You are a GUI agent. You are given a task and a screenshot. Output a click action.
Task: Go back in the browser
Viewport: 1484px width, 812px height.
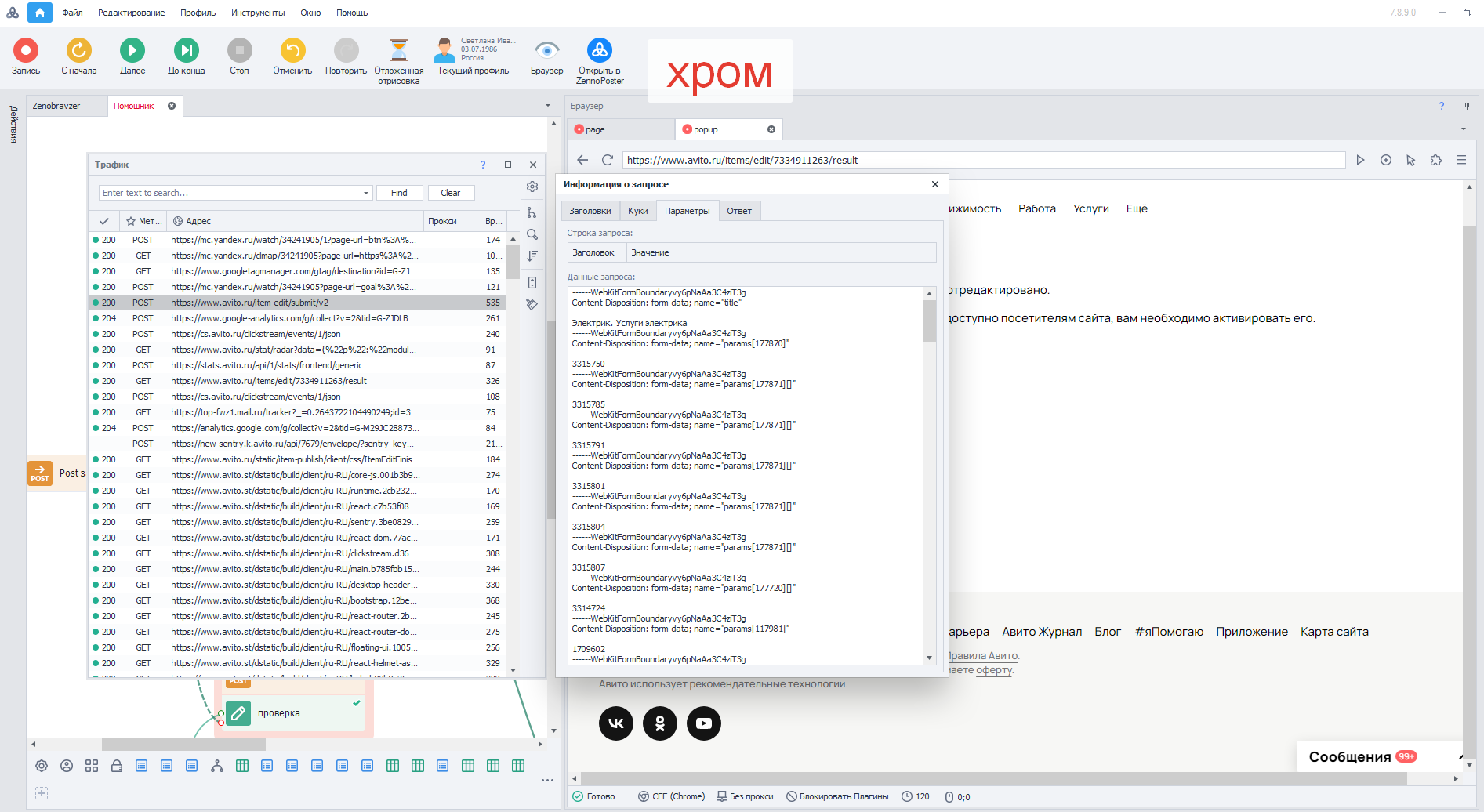coord(582,160)
